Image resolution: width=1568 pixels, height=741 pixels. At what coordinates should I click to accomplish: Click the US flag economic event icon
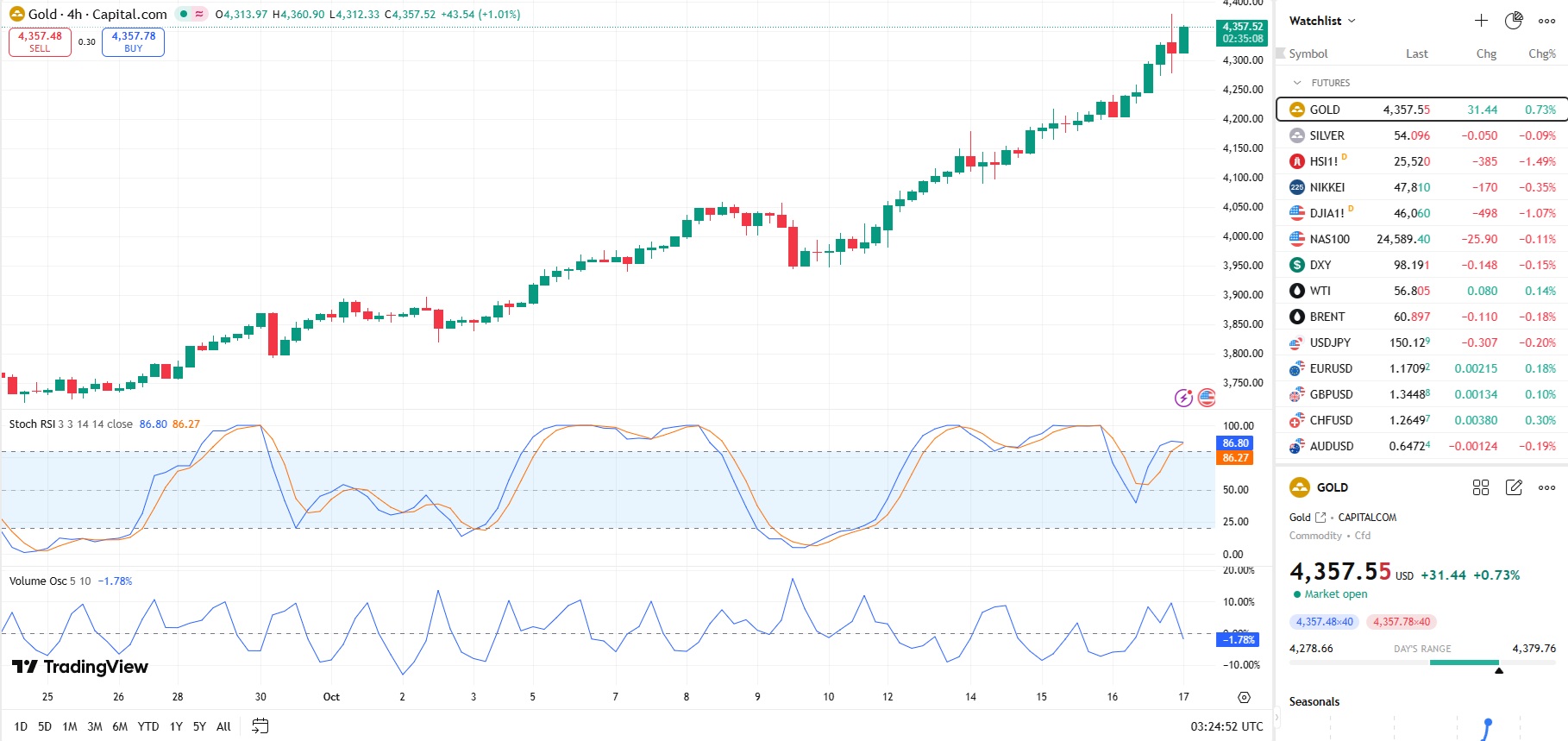[1207, 398]
